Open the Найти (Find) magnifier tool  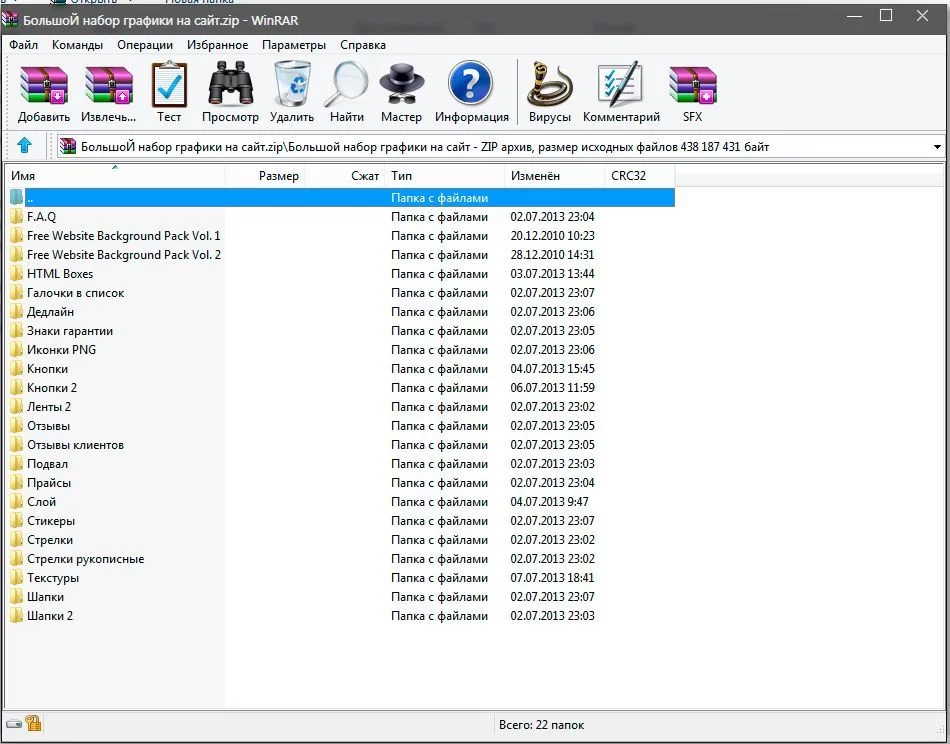(x=347, y=86)
